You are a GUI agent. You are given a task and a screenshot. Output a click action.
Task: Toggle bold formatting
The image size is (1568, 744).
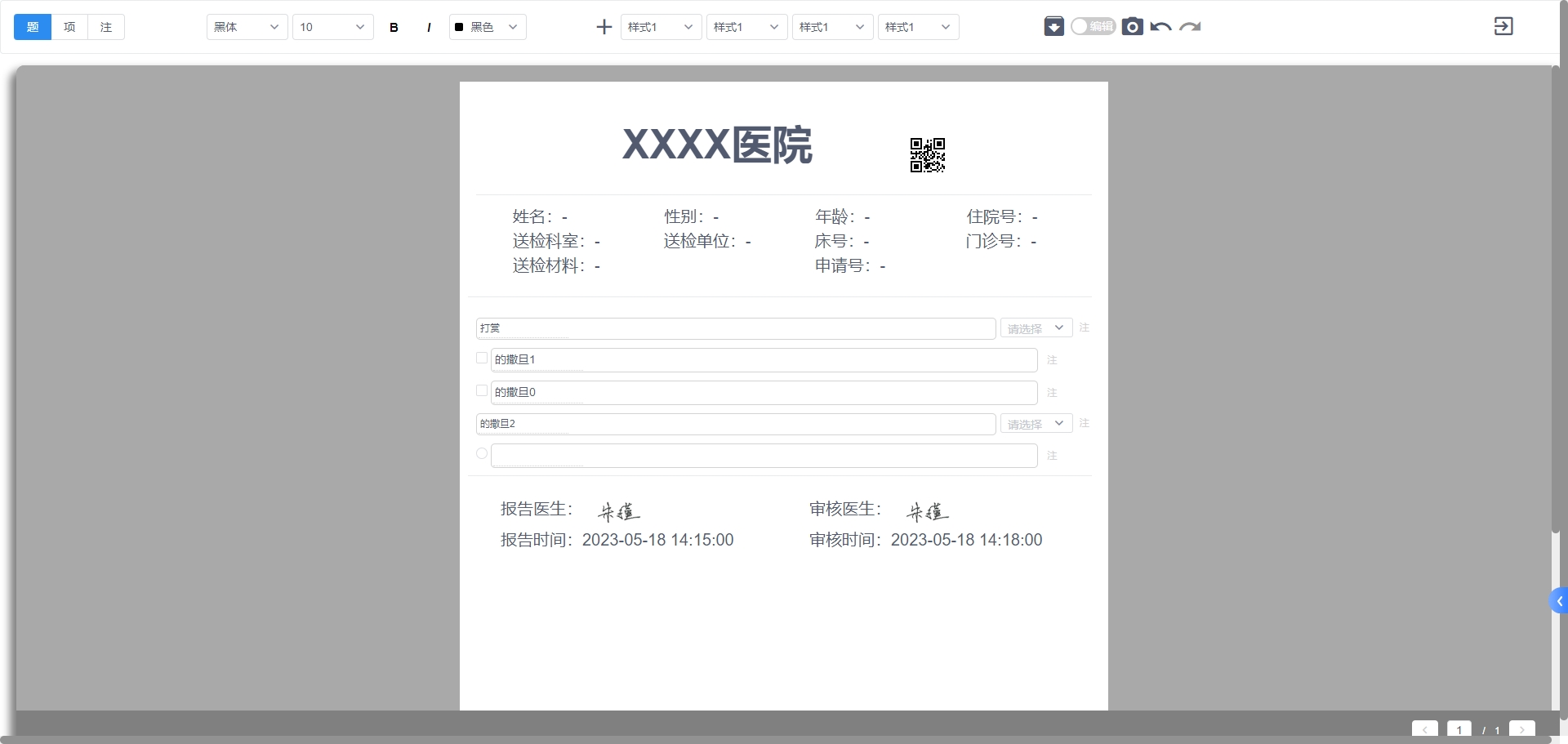point(394,27)
